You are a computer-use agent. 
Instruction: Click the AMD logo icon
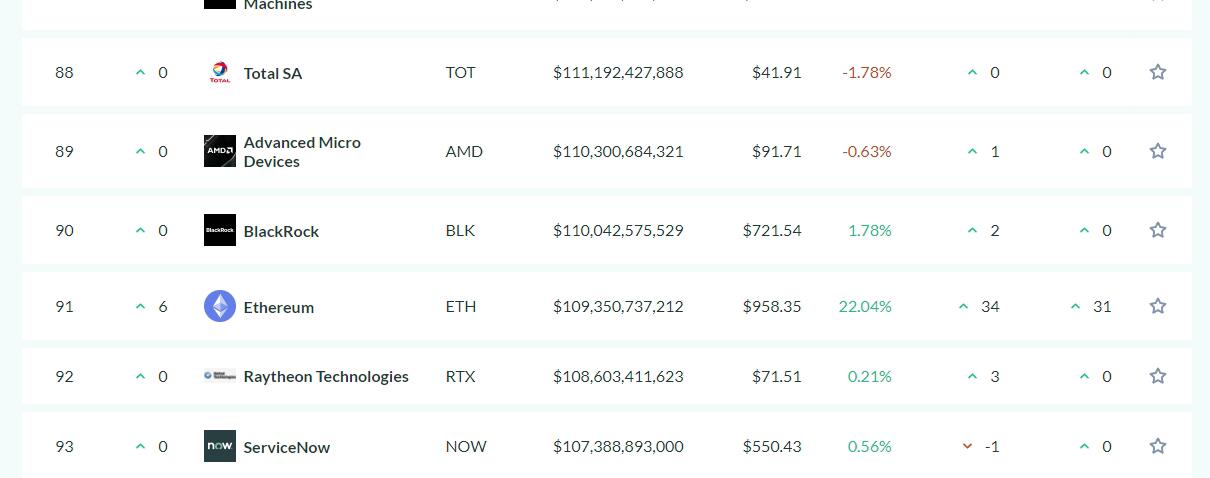tap(220, 151)
